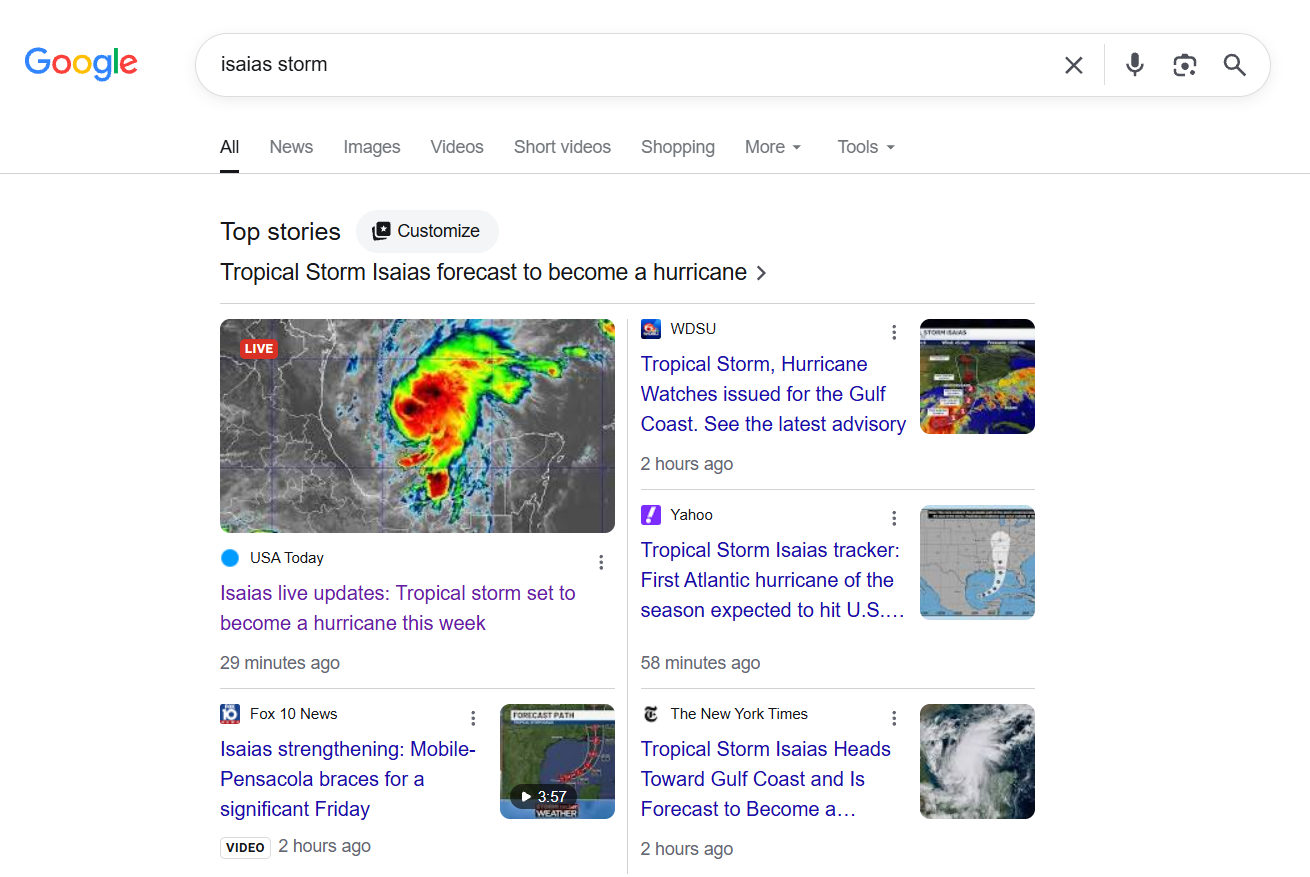Screen dimensions: 1310x877
Task: Click the Customize top stories button
Action: tap(427, 231)
